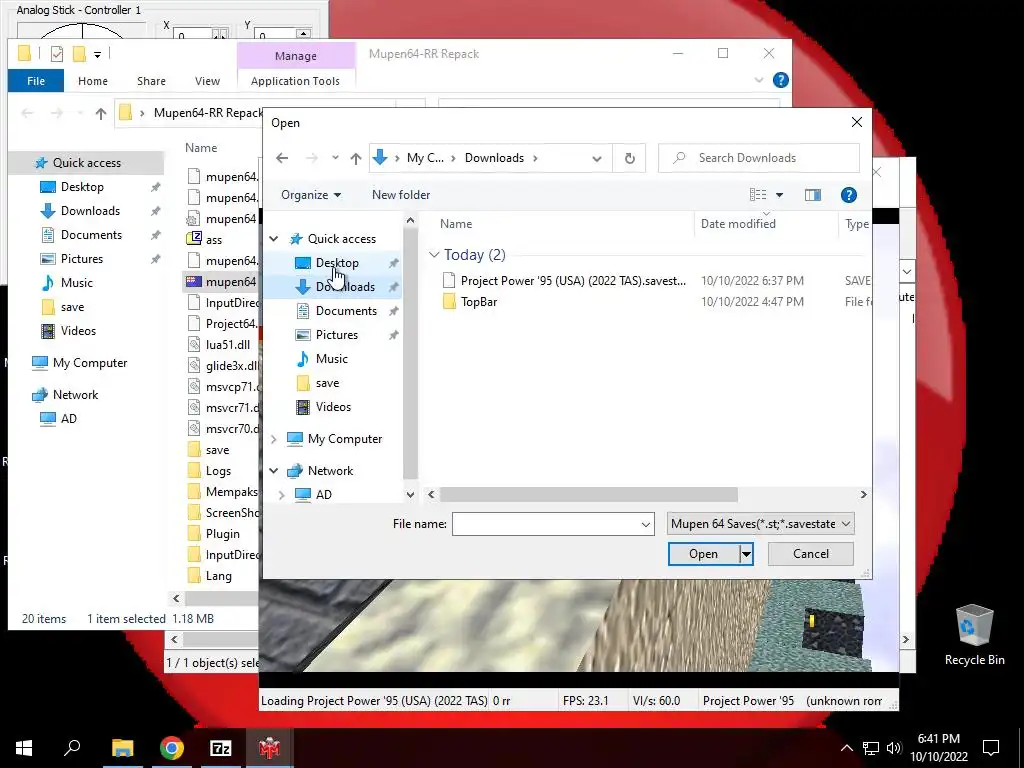Image resolution: width=1024 pixels, height=768 pixels.
Task: Select Music in Open dialog sidebar
Action: (x=331, y=359)
